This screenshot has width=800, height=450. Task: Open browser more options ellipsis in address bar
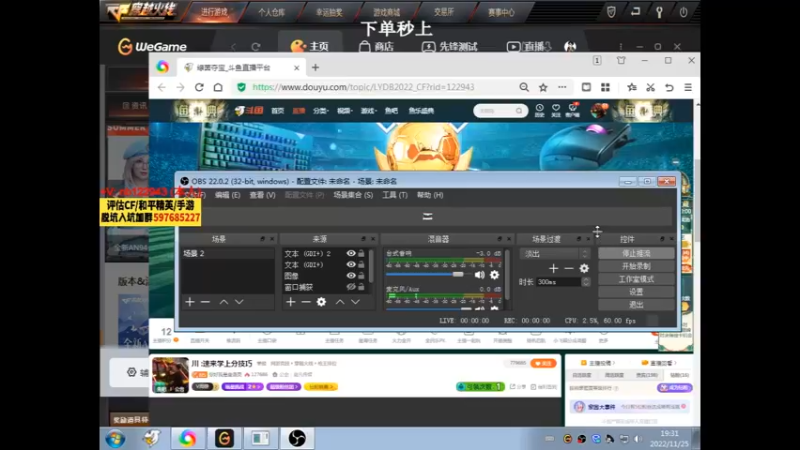562,87
